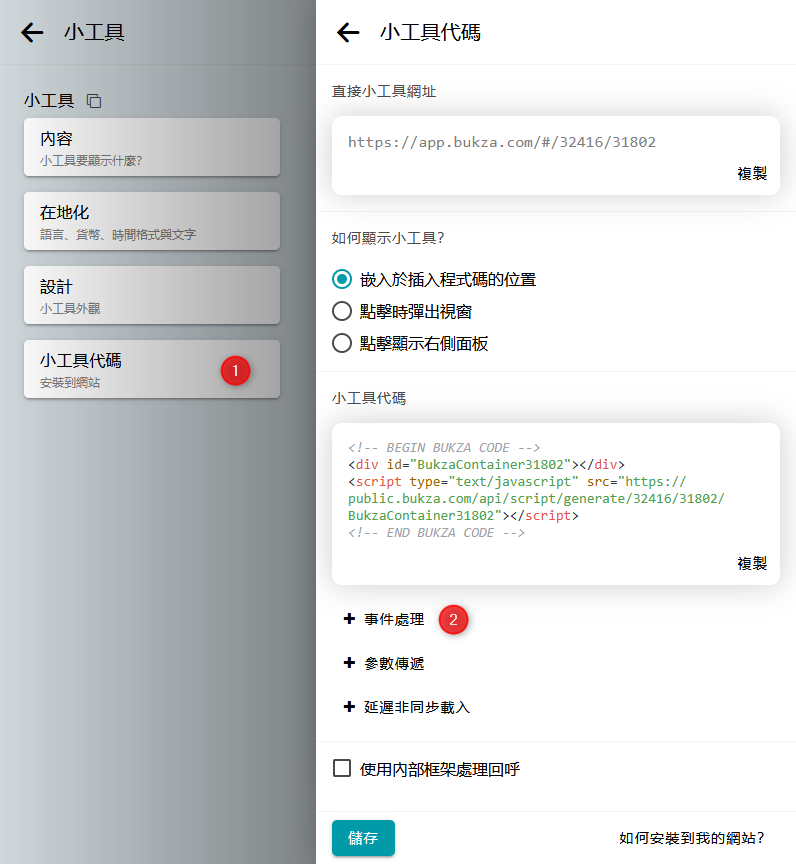
Task: Click plus icon beside 參數傳遞
Action: pyautogui.click(x=349, y=663)
